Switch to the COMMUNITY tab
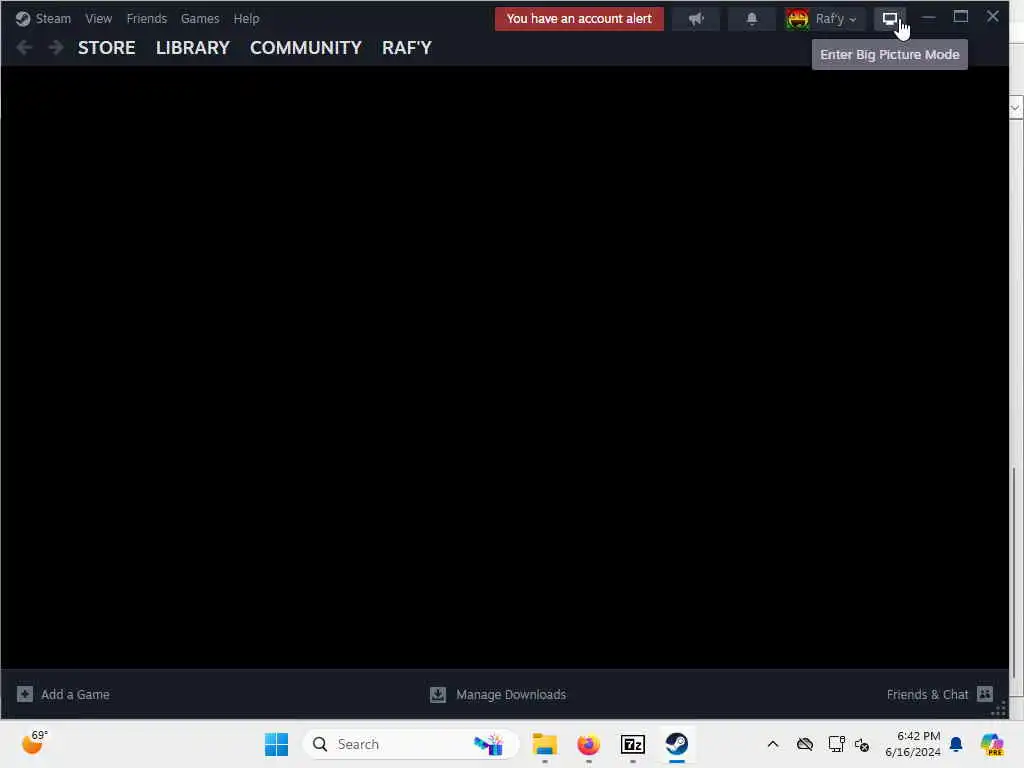The image size is (1024, 768). [306, 48]
